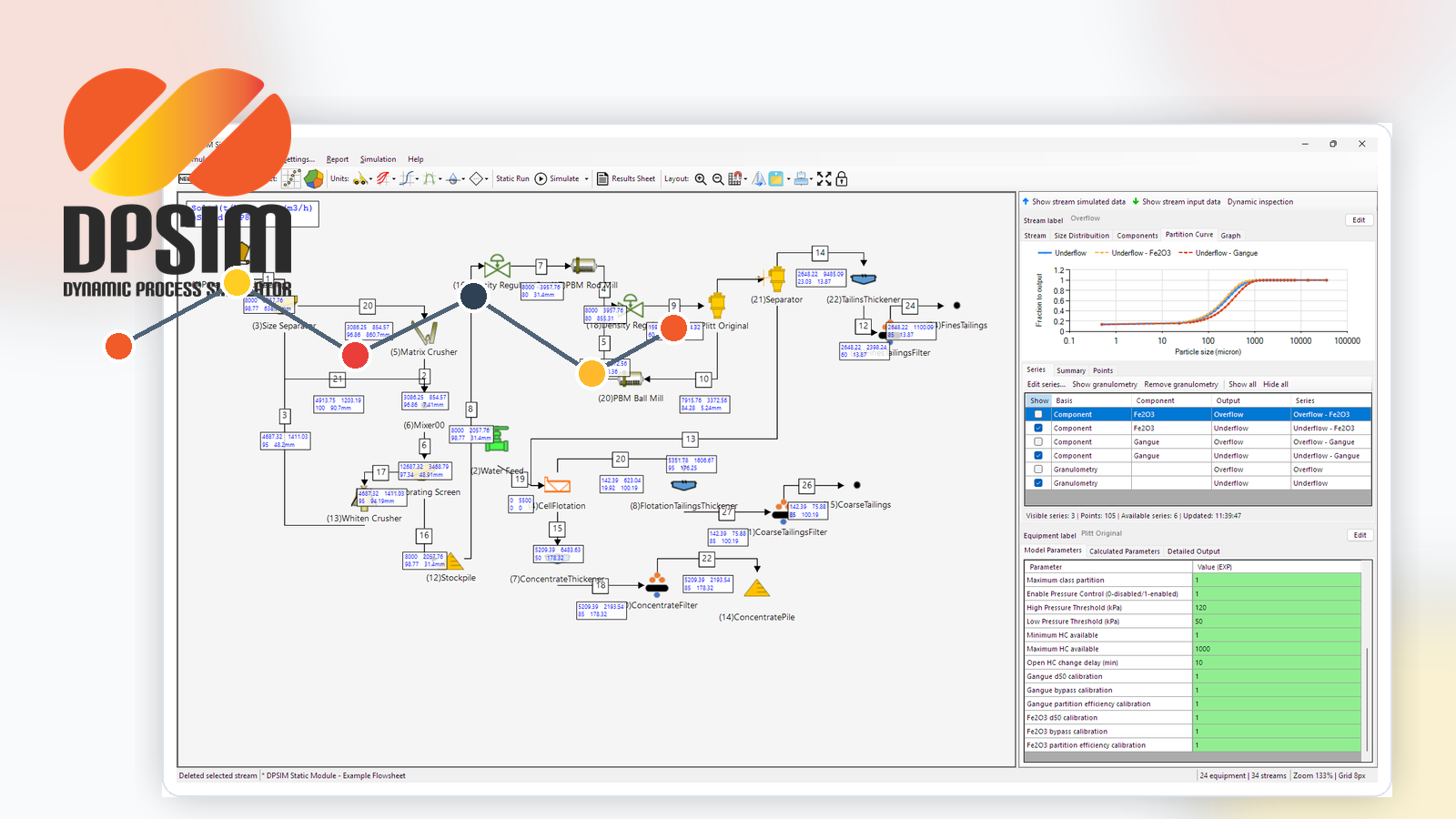Click the Show stream simulated data arrow
The width and height of the screenshot is (1456, 819).
pyautogui.click(x=1026, y=201)
